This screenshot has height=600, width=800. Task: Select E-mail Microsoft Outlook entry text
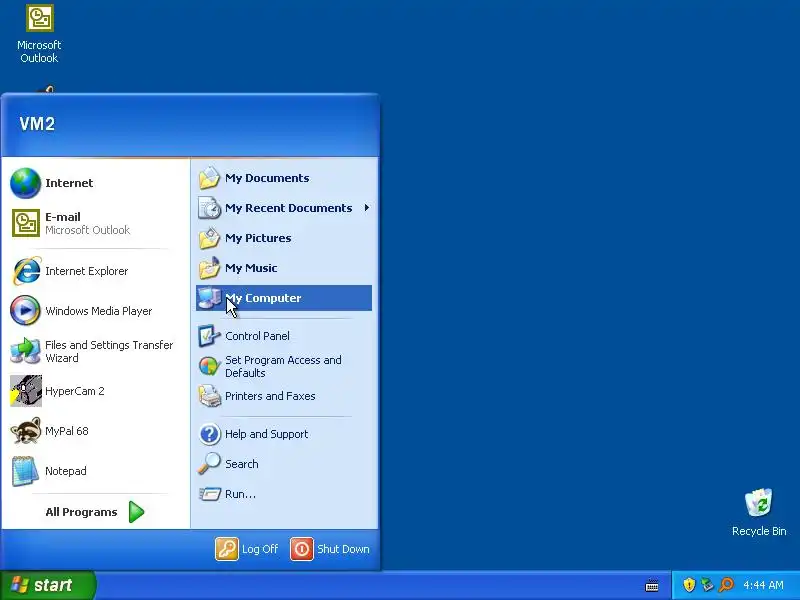pos(87,223)
